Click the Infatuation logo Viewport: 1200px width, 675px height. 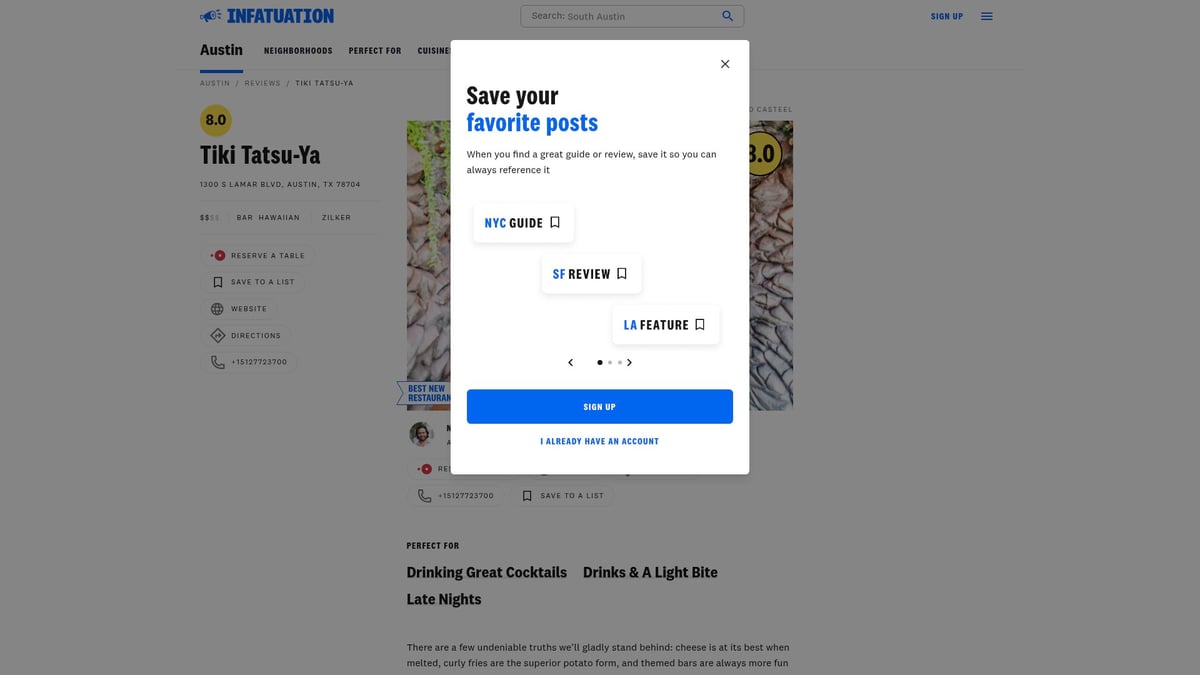coord(267,16)
